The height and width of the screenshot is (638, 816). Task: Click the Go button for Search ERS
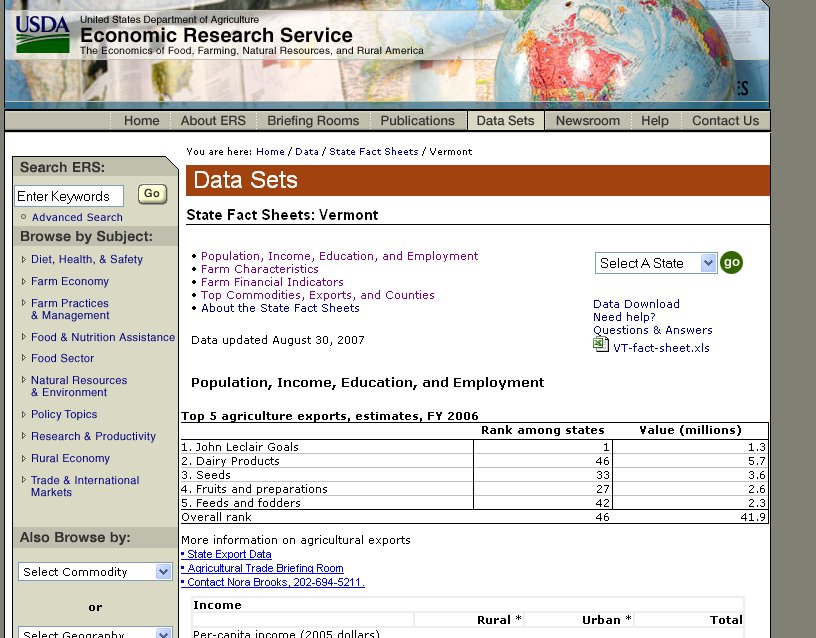[152, 194]
